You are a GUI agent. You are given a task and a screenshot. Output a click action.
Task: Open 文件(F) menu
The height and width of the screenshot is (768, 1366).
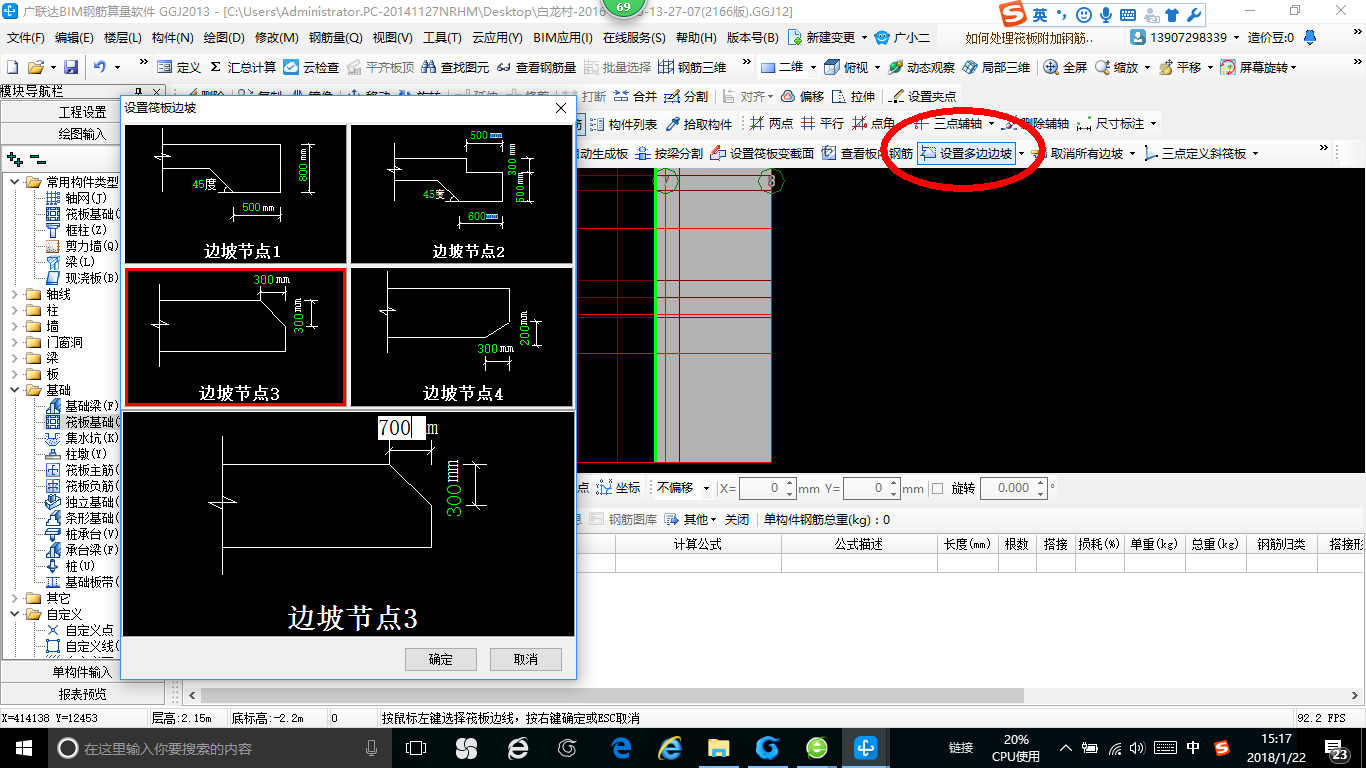click(x=26, y=37)
